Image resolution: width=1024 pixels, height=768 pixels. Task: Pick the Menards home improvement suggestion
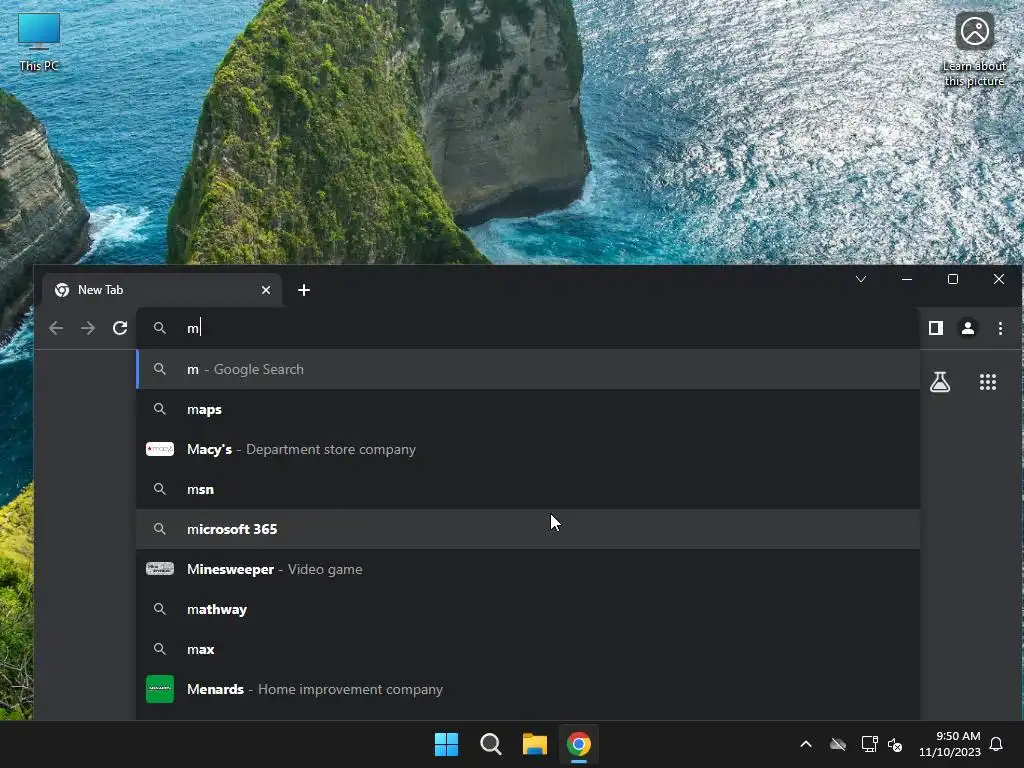528,689
